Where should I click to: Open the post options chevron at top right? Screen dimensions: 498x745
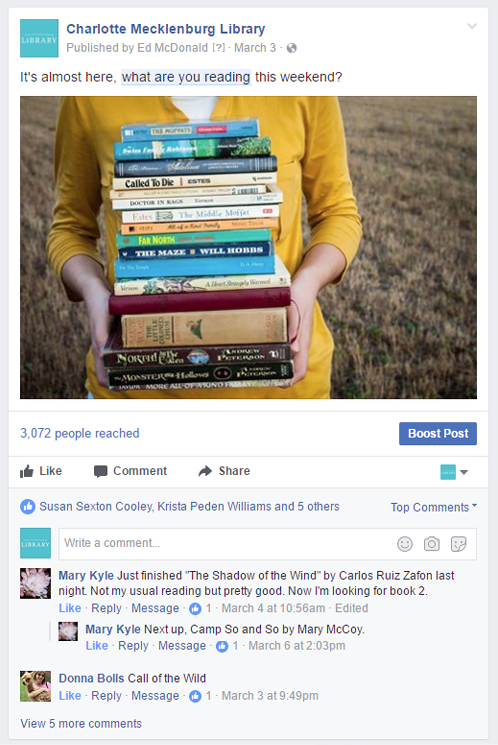pyautogui.click(x=472, y=26)
